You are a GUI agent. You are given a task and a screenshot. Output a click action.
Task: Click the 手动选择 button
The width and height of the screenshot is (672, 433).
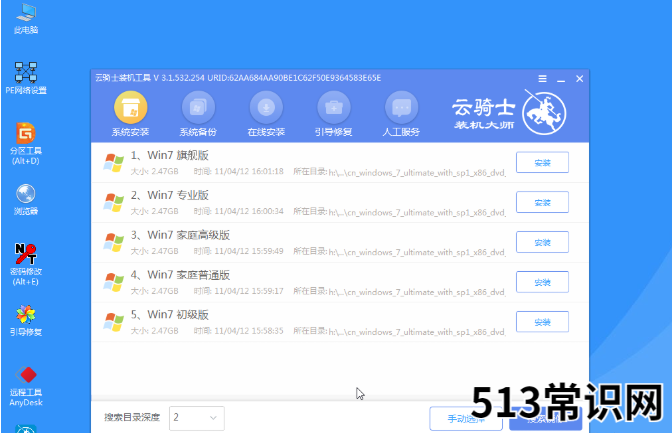pyautogui.click(x=466, y=418)
